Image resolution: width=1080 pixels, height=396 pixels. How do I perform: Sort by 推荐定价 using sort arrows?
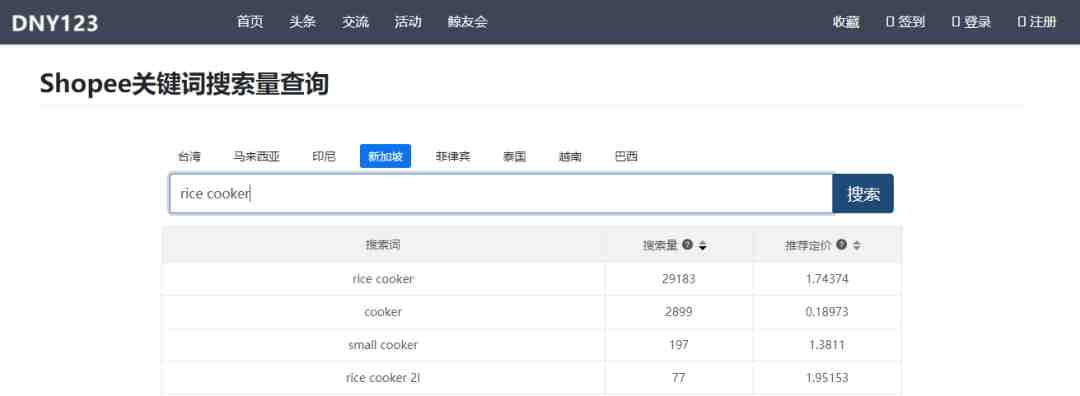coord(857,245)
